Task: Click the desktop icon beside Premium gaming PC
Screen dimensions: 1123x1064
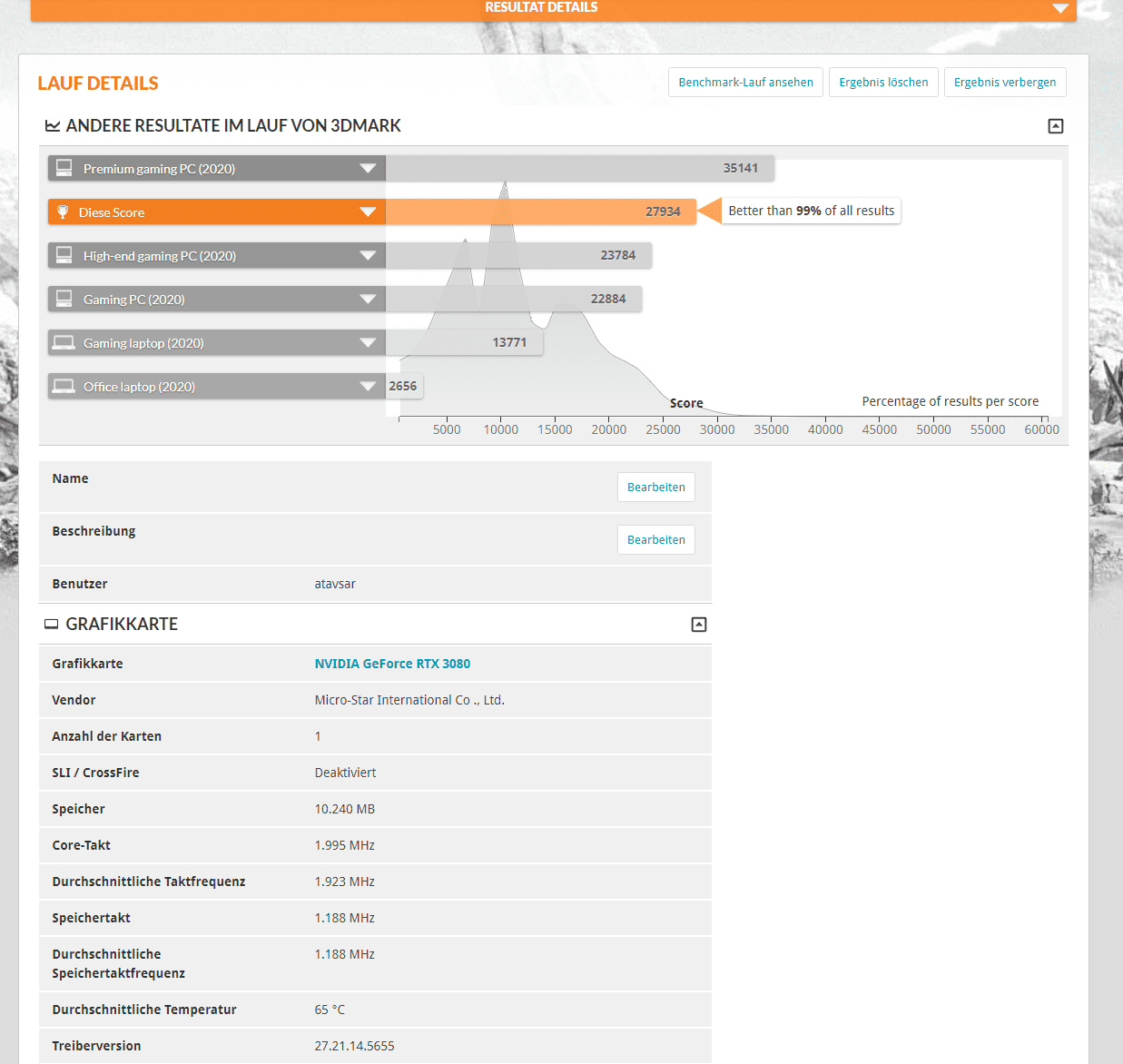Action: click(64, 168)
